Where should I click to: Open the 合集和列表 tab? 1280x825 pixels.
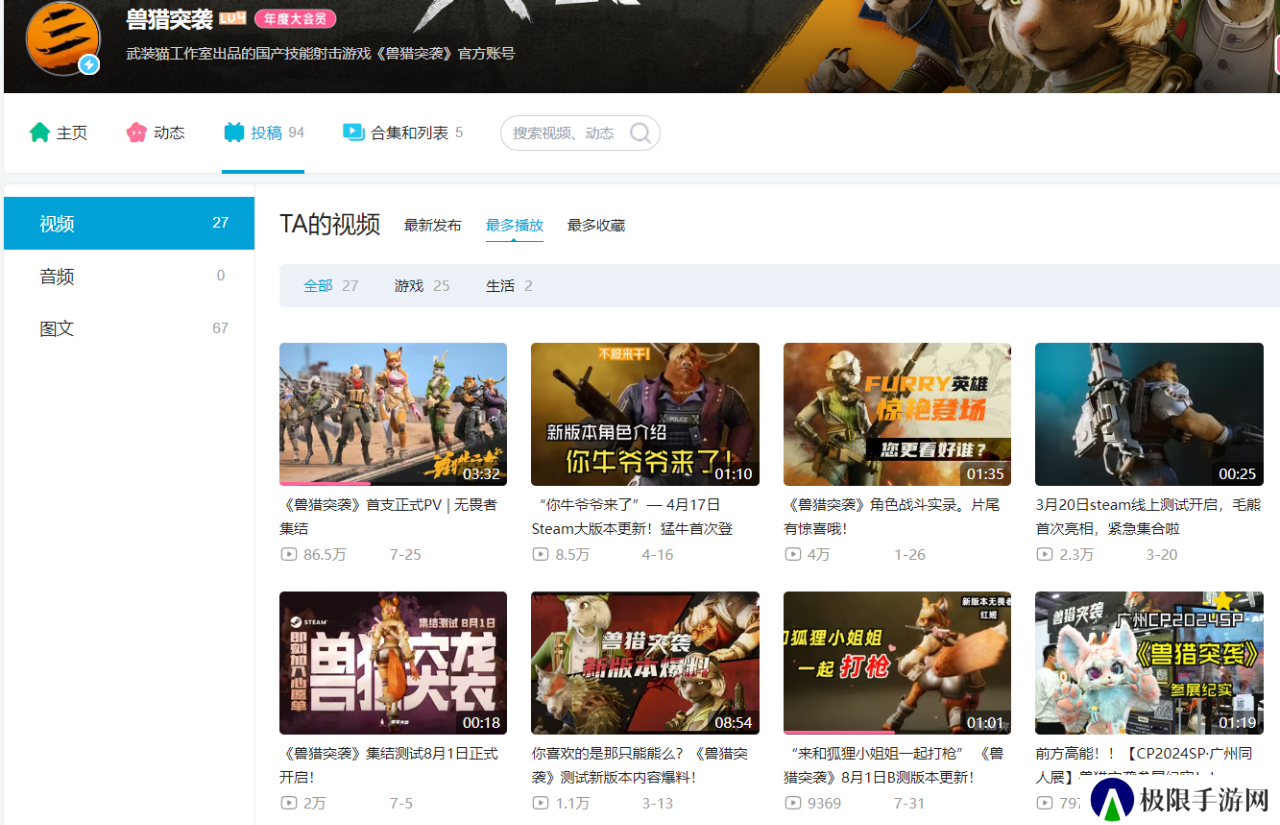pyautogui.click(x=403, y=133)
